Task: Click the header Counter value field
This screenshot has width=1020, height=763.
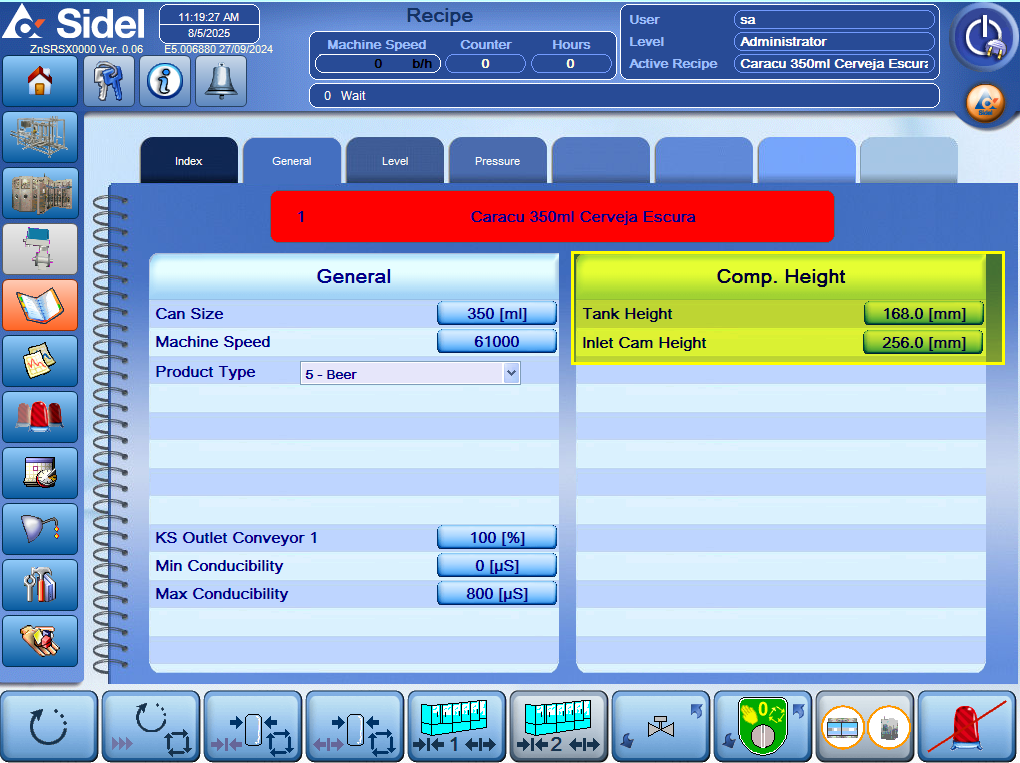Action: point(485,64)
